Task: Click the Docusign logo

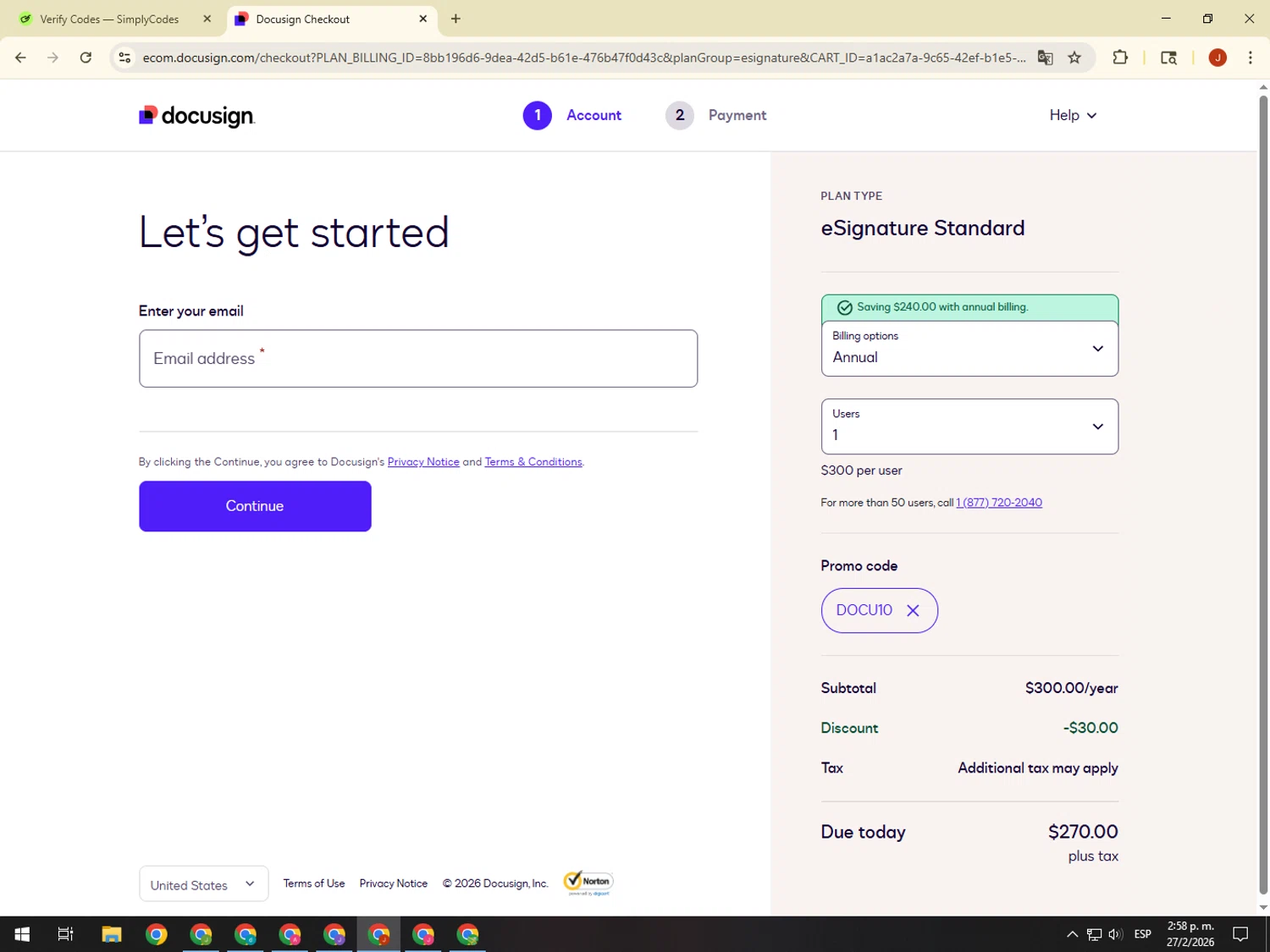Action: [x=196, y=116]
